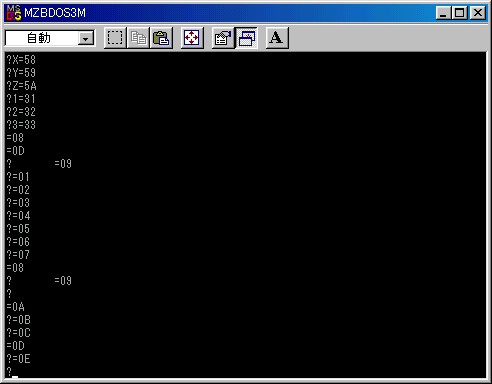Click the '?Z=5A' output line

pyautogui.click(x=21, y=86)
